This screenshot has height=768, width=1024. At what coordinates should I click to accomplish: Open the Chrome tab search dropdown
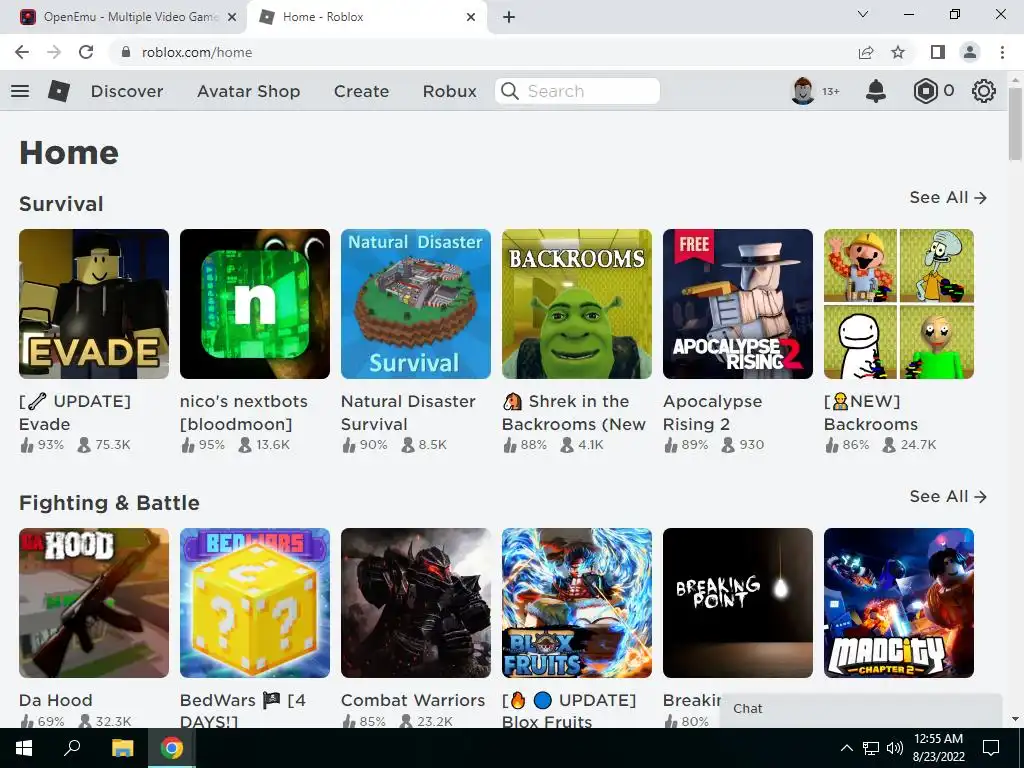[863, 14]
